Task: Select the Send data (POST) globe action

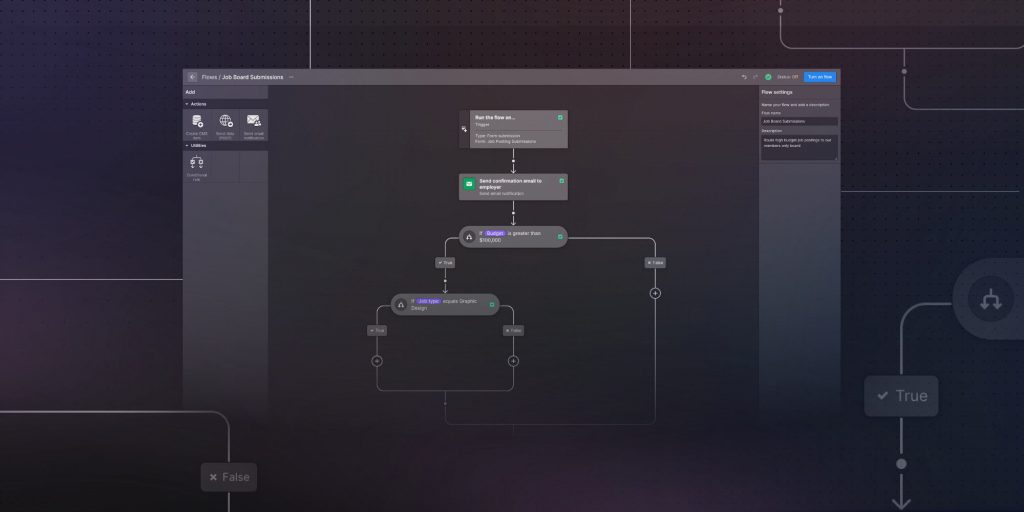Action: (225, 125)
